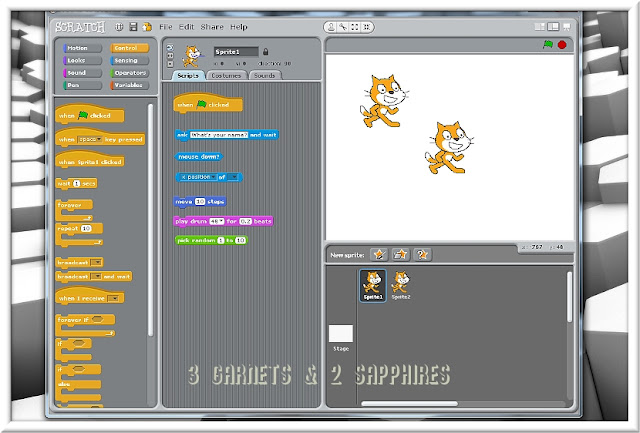Select the Pen block category
Viewport: 640px width, 433px height.
(x=82, y=85)
